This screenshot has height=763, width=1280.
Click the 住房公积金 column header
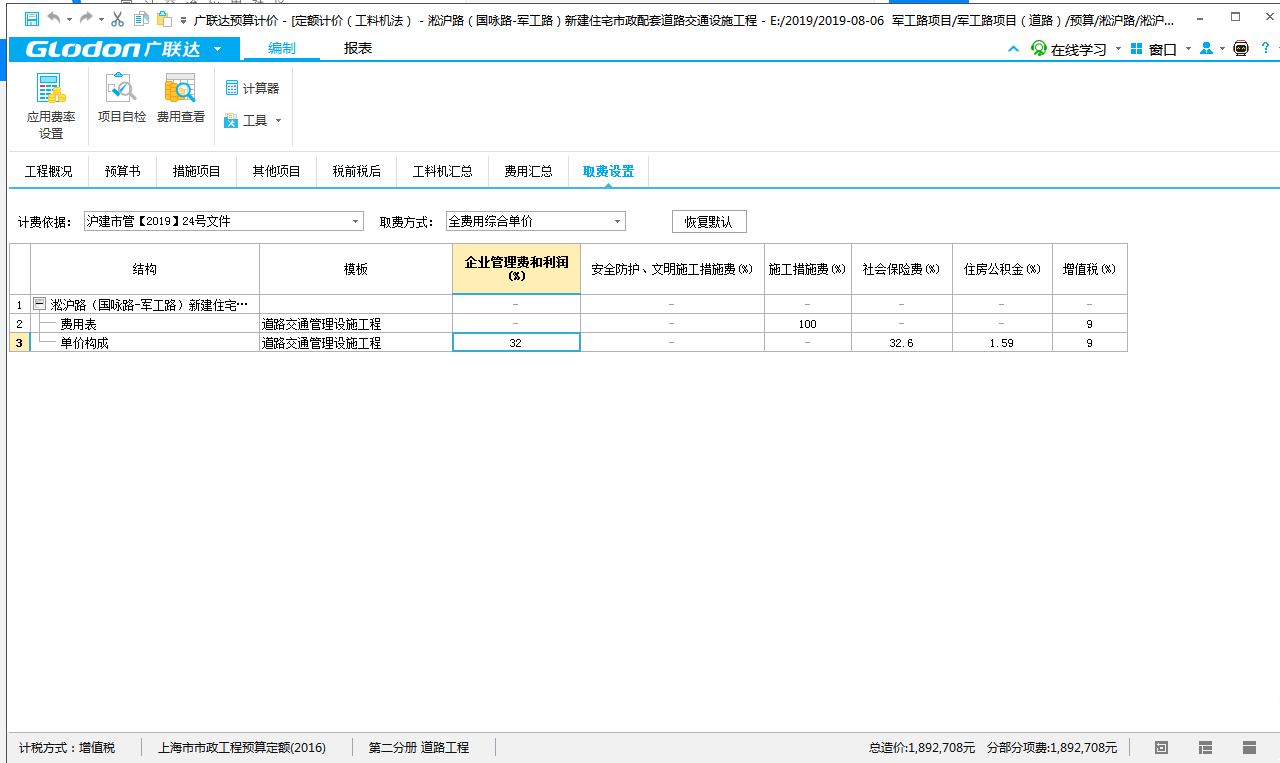tap(1001, 269)
